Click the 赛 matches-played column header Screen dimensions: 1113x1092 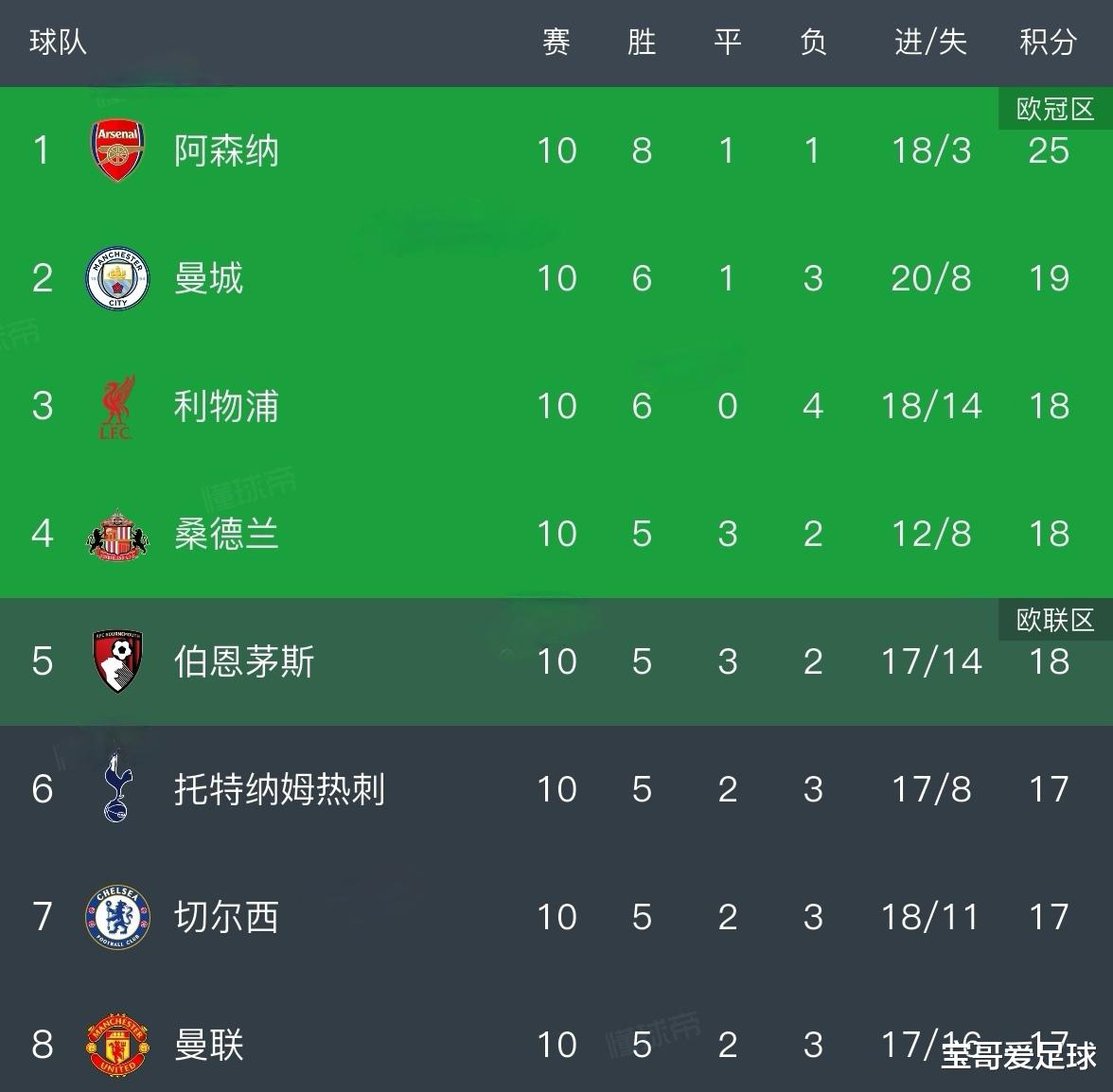click(556, 43)
